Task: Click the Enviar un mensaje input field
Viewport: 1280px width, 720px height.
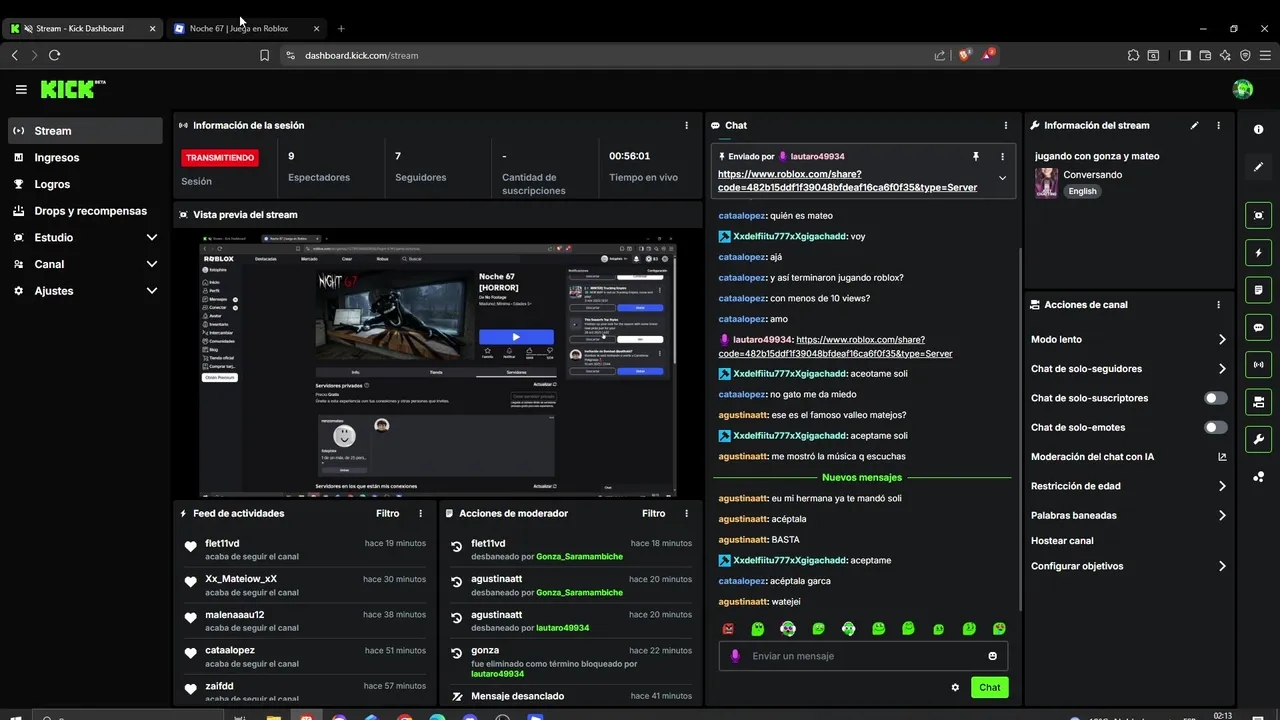Action: coord(863,656)
